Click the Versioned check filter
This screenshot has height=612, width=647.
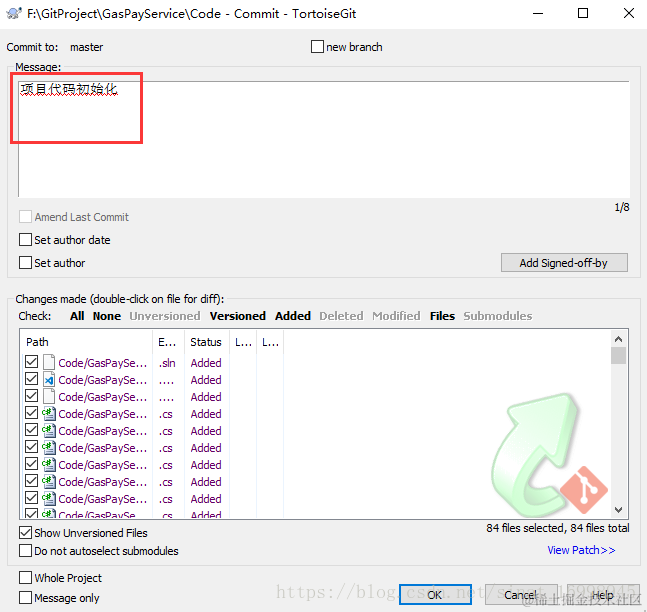[x=238, y=316]
